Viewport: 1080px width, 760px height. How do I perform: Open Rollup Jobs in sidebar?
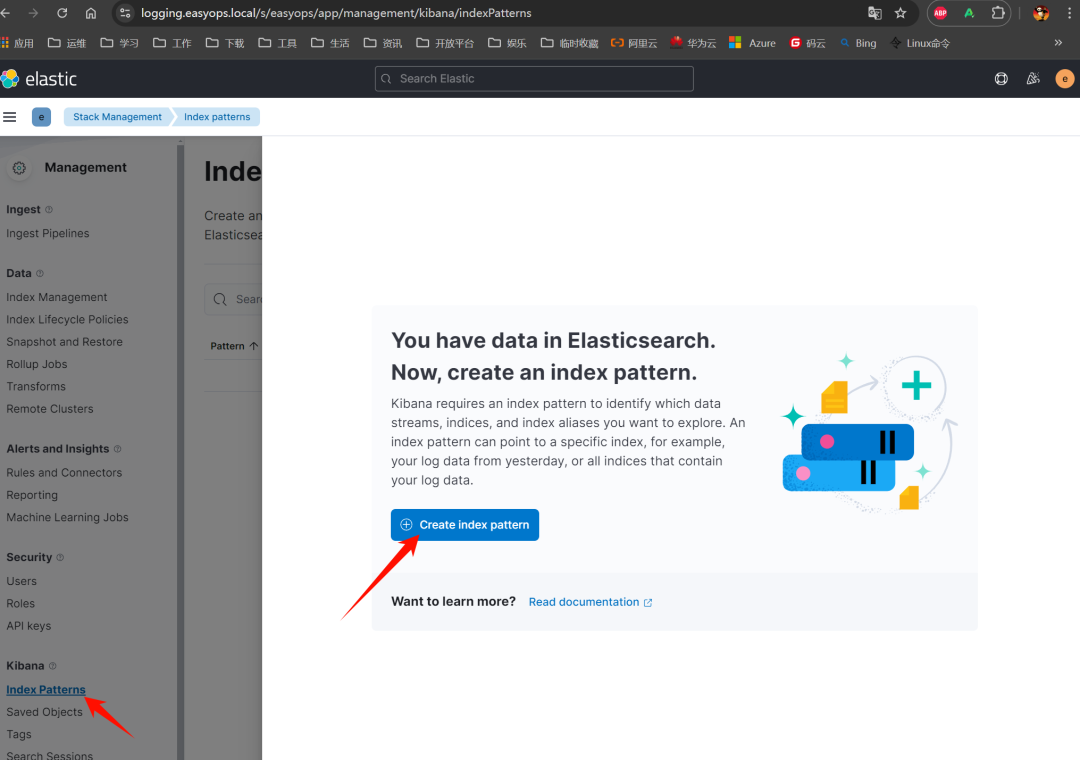(37, 364)
